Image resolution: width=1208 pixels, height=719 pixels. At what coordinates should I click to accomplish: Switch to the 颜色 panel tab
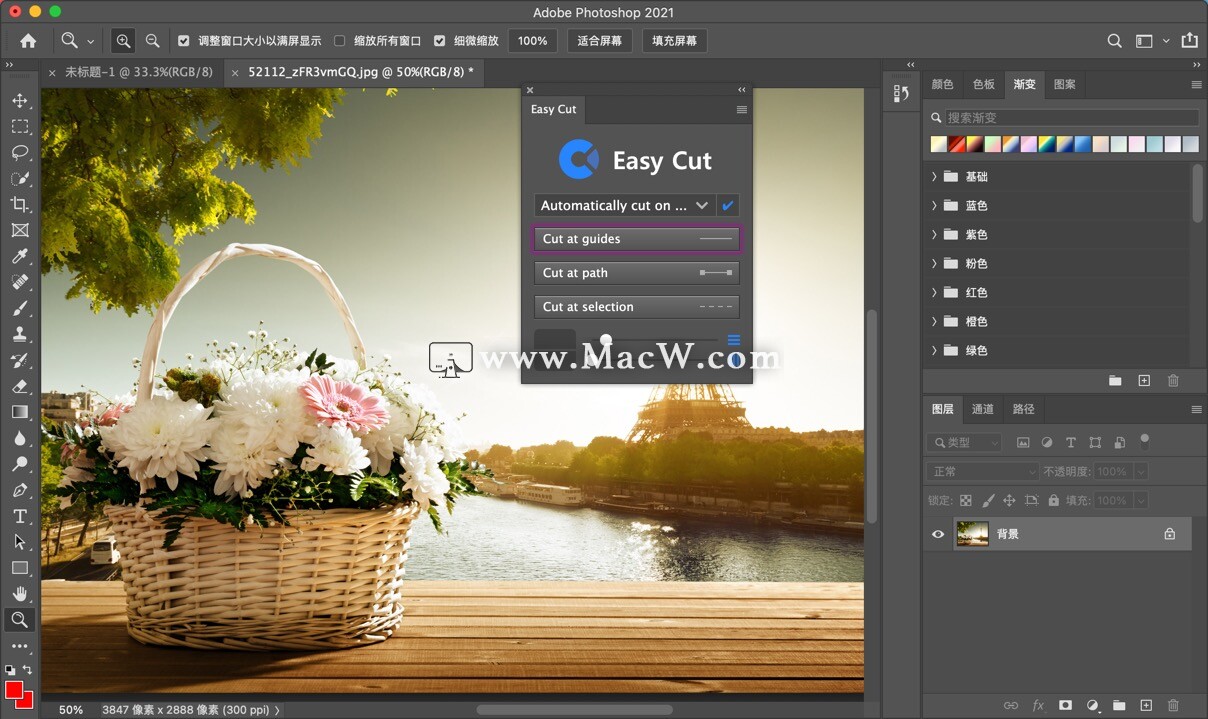point(942,84)
